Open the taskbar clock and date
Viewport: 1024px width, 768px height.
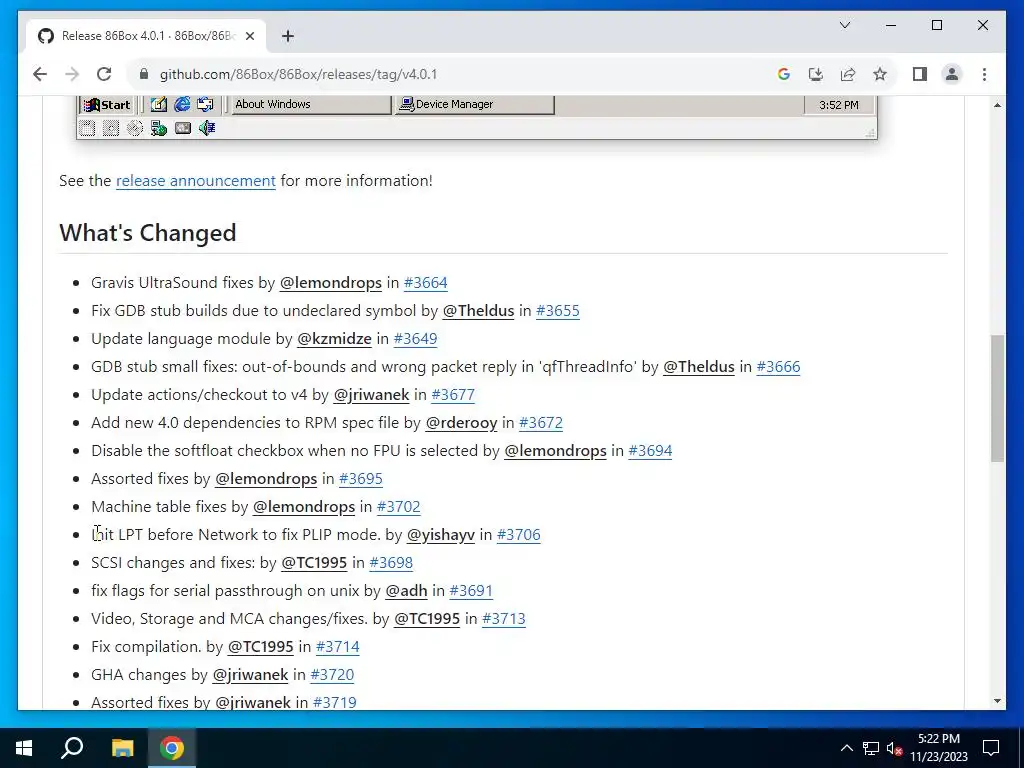click(938, 748)
